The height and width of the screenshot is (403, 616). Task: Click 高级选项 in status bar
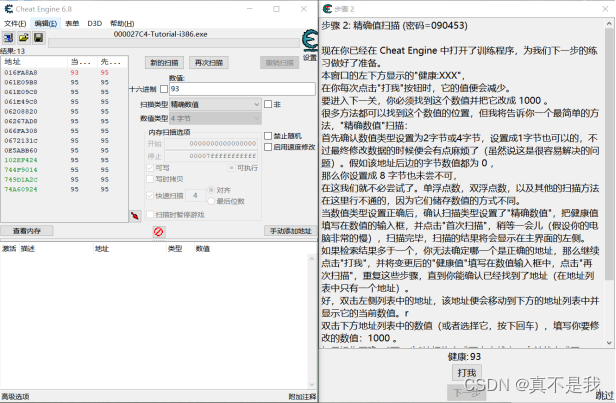click(15, 396)
